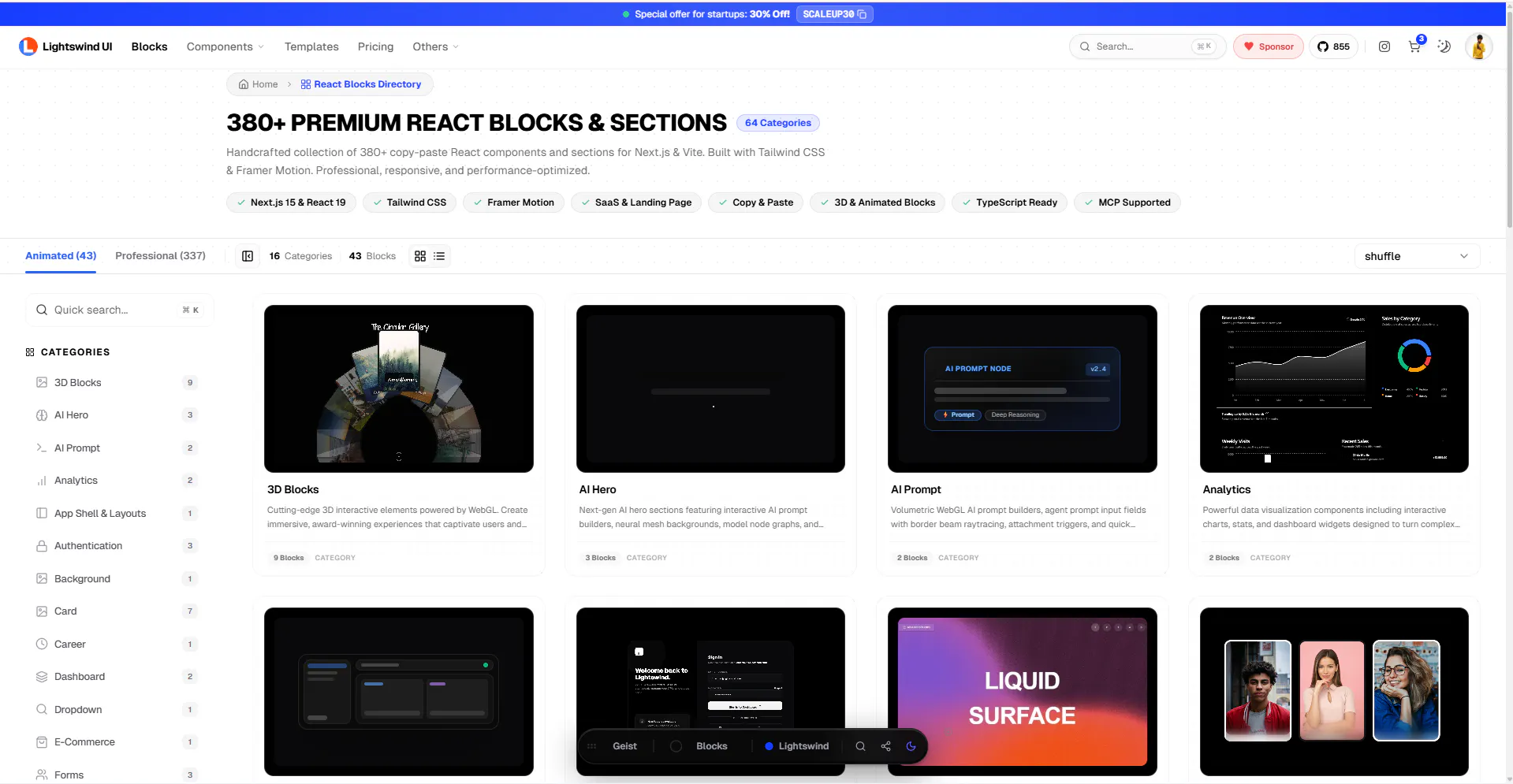
Task: Click the Analytics bar chart icon
Action: coord(42,481)
